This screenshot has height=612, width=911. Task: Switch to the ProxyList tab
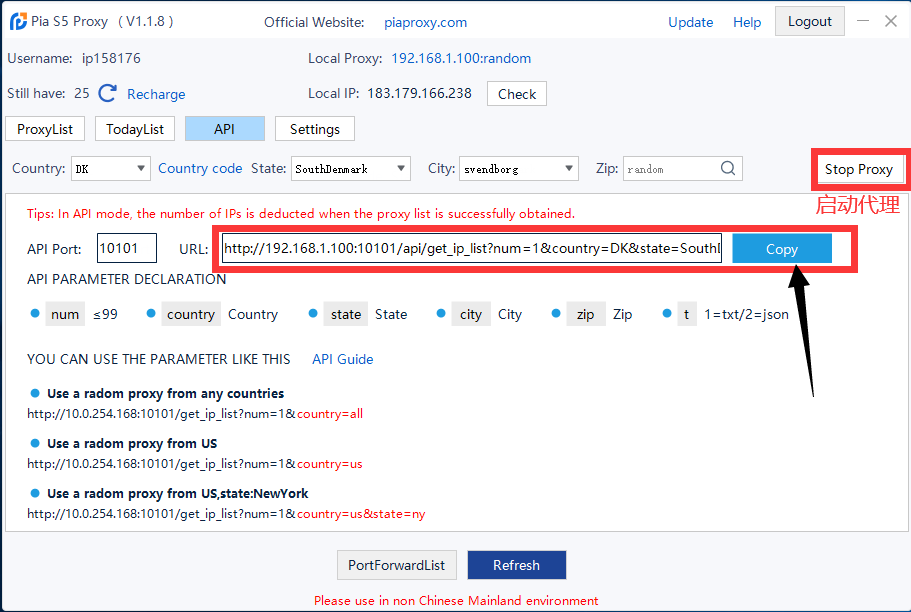click(45, 129)
